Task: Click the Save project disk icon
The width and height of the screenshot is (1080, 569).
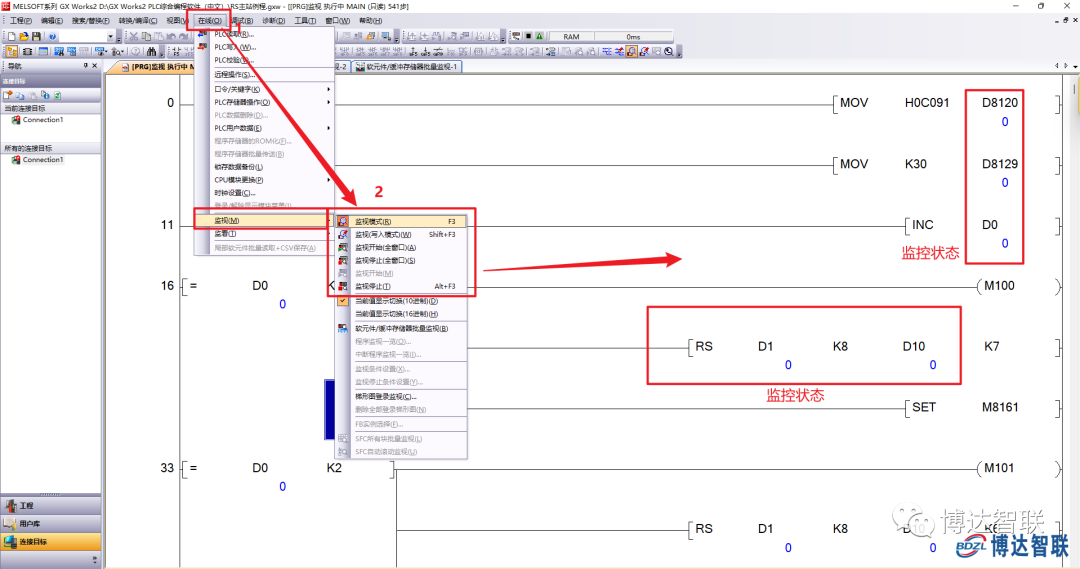Action: 36,36
